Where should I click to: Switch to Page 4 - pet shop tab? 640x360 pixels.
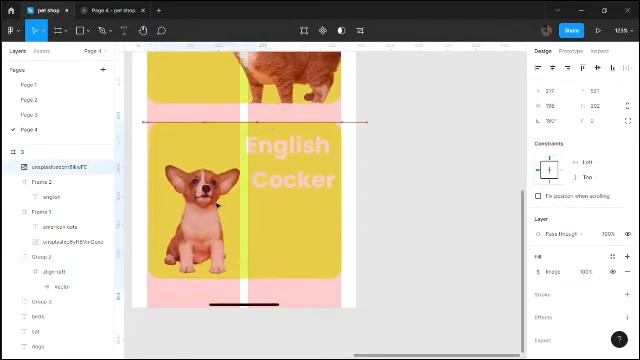click(113, 11)
